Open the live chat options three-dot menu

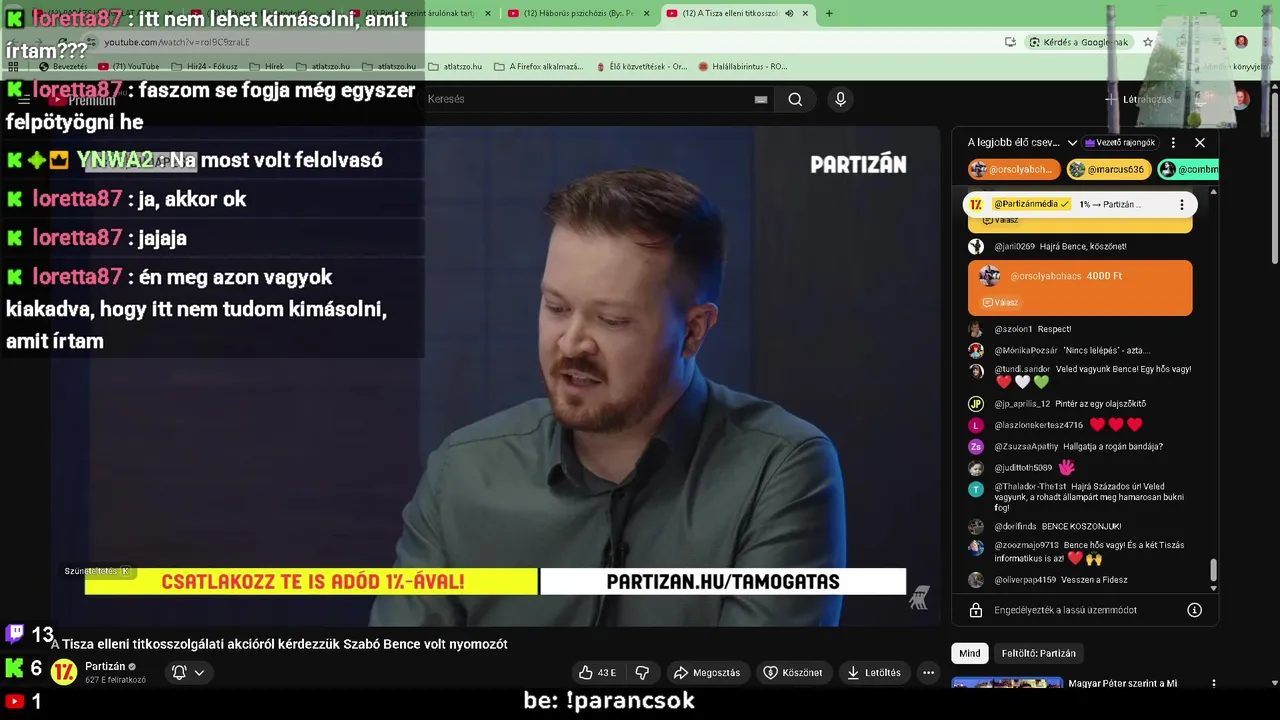click(1173, 143)
